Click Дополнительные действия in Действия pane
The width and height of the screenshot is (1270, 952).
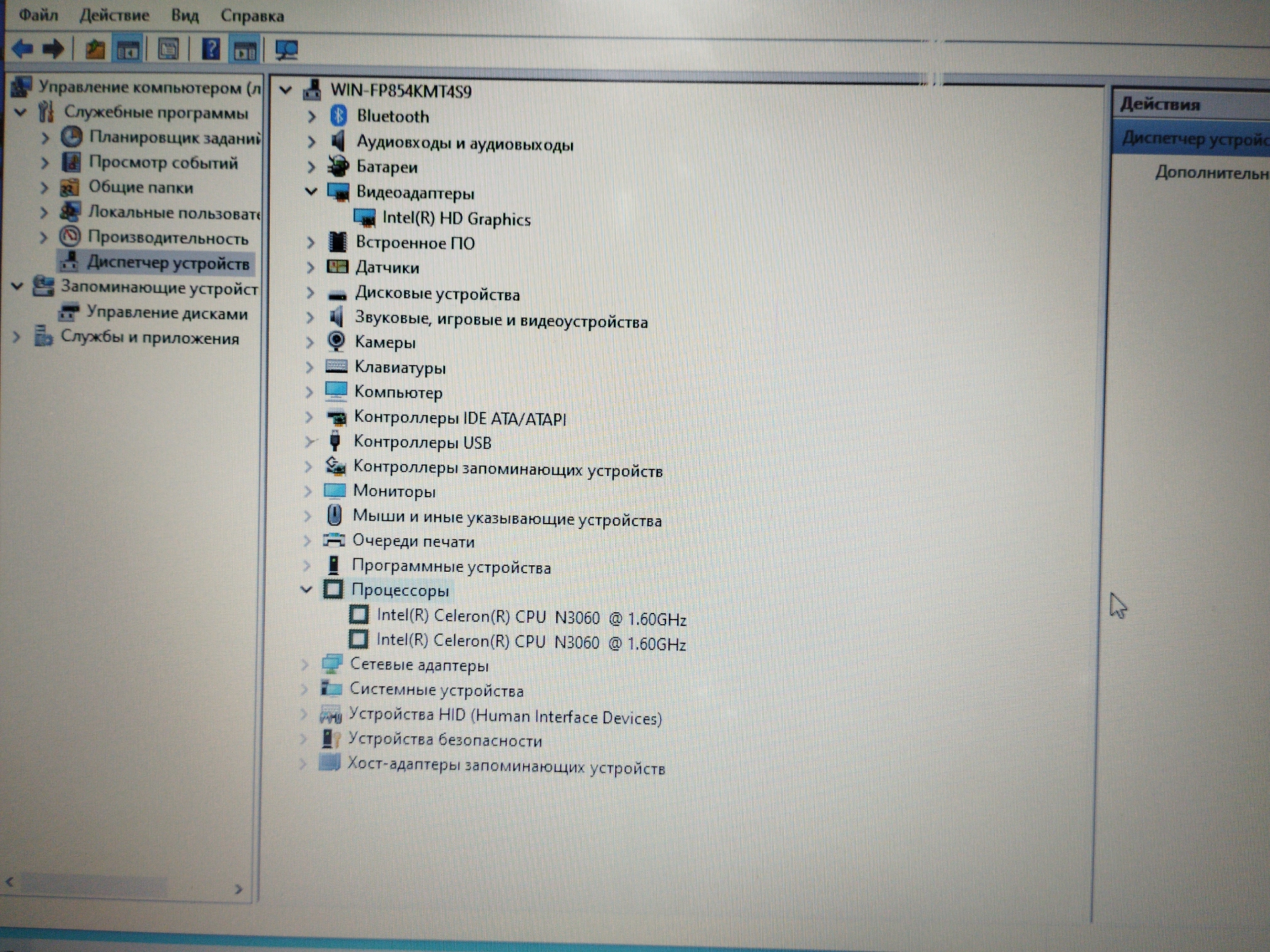pos(1212,172)
